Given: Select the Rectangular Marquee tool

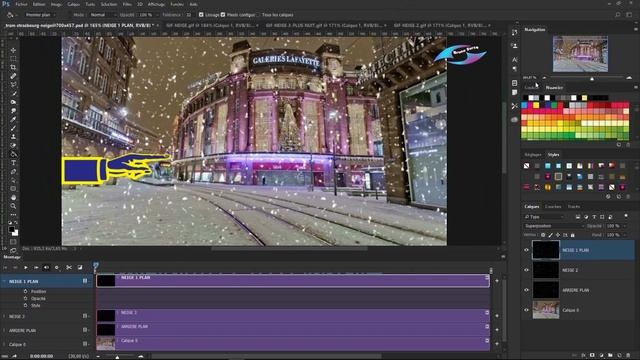Looking at the screenshot, I should pyautogui.click(x=13, y=59).
